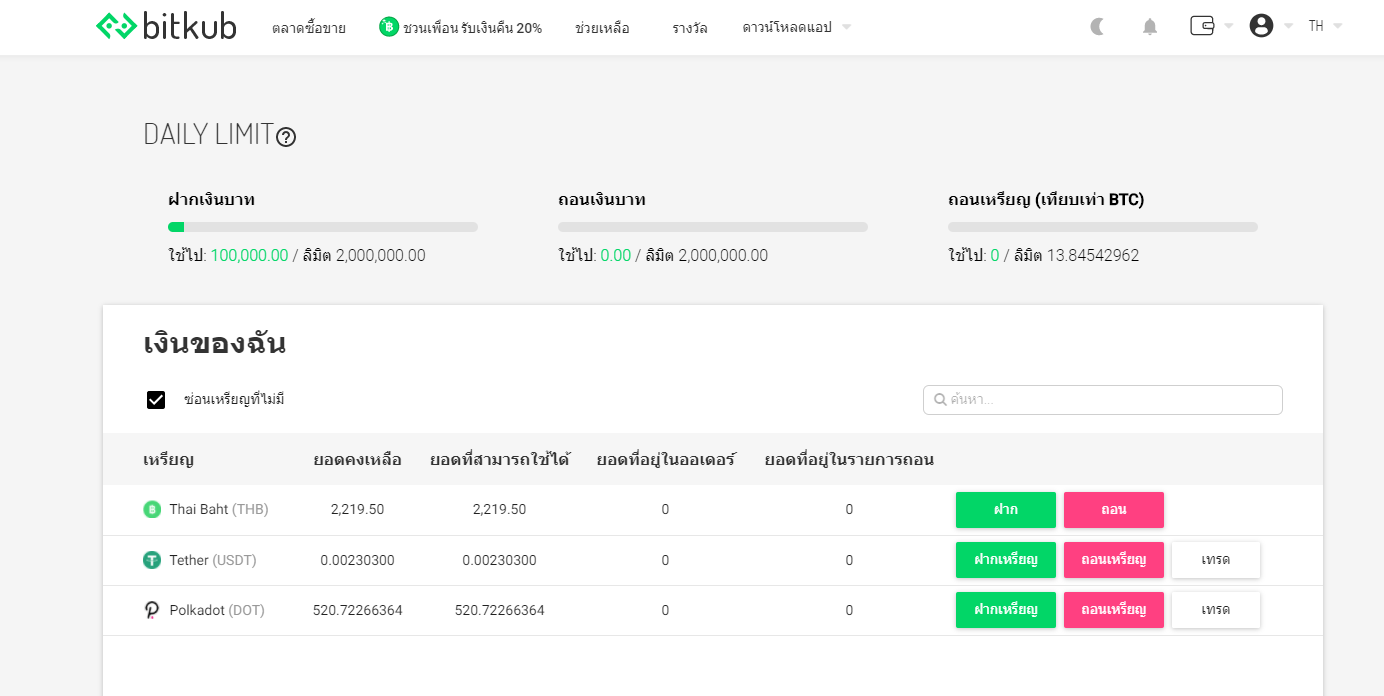Click Polkadot balance 520.72266364

[357, 610]
